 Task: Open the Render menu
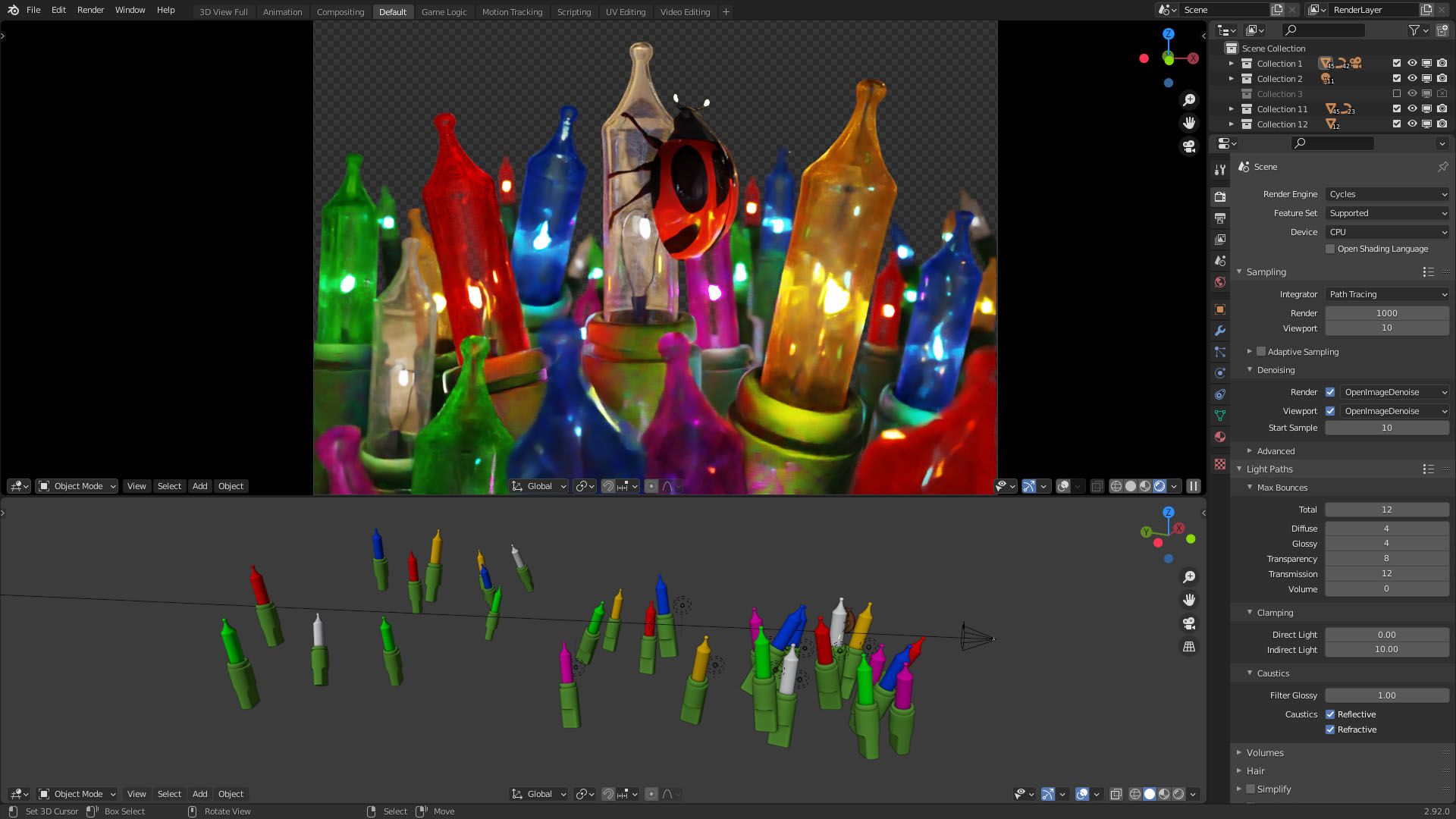[90, 10]
